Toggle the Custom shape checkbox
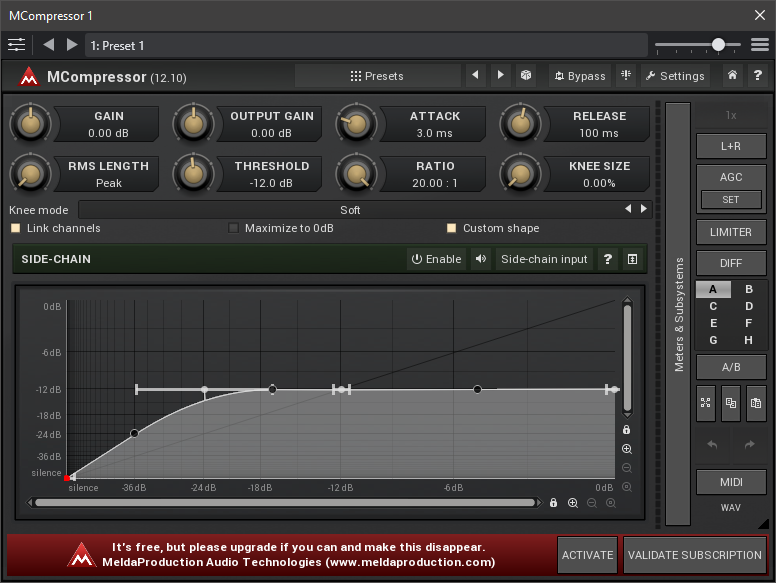This screenshot has width=776, height=583. 451,228
